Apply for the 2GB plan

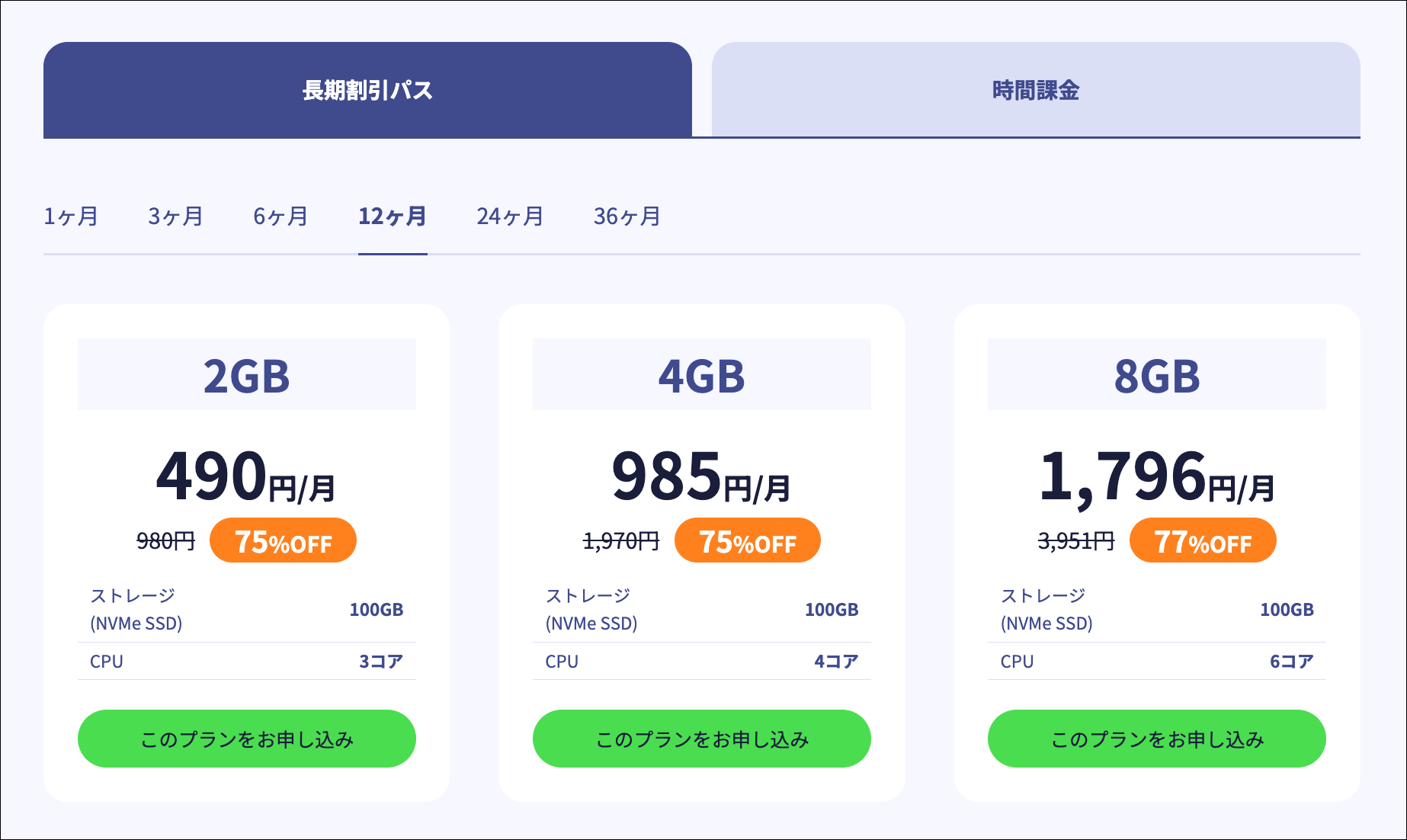click(x=247, y=739)
